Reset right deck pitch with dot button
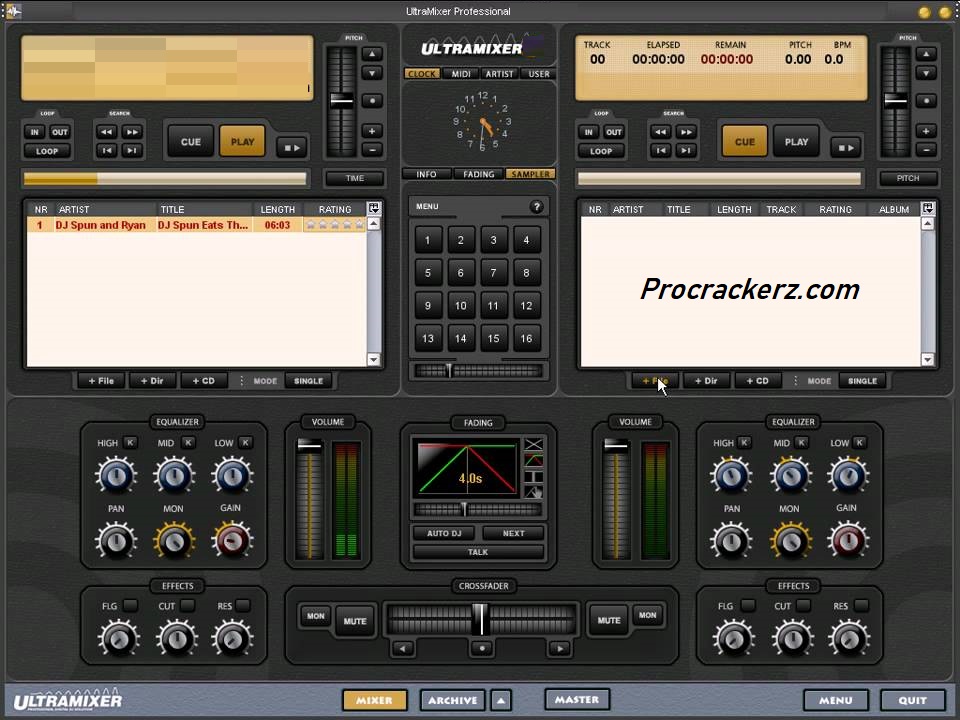Screen dimensions: 960x720 926,100
